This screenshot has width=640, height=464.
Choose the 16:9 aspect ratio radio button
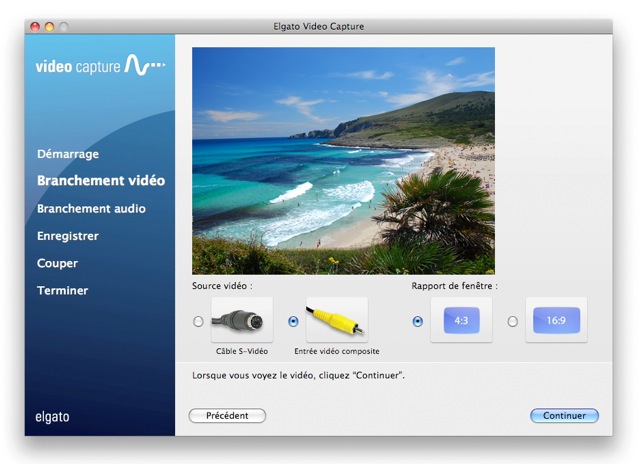point(513,322)
